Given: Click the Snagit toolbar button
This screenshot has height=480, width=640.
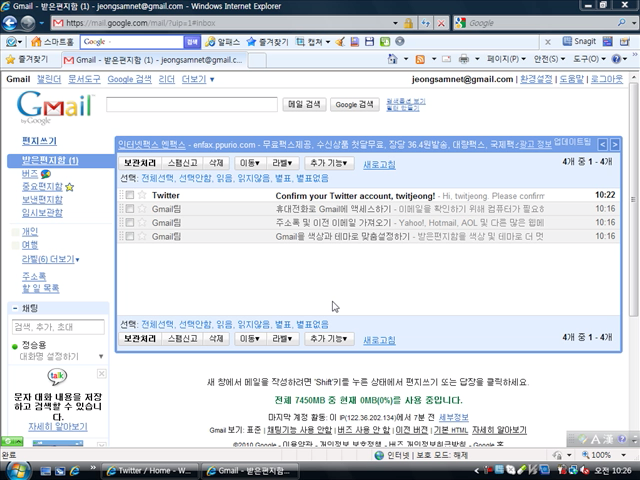Looking at the screenshot, I should tap(579, 41).
